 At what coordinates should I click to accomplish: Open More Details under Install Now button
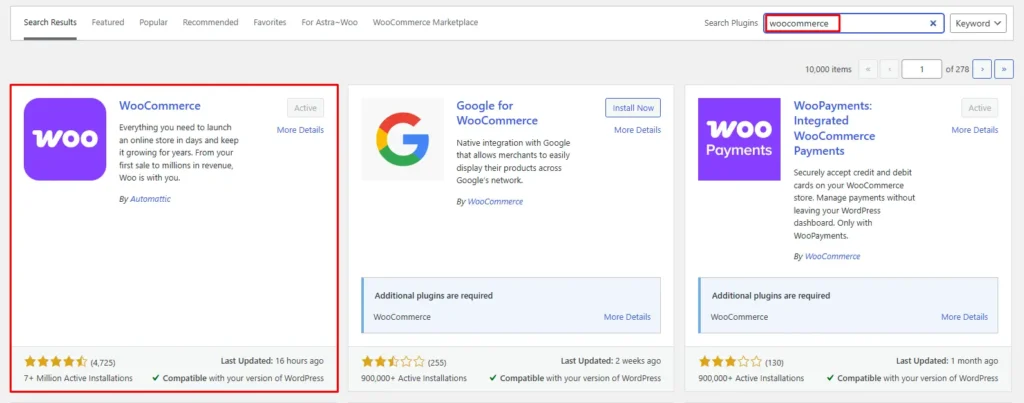[637, 130]
